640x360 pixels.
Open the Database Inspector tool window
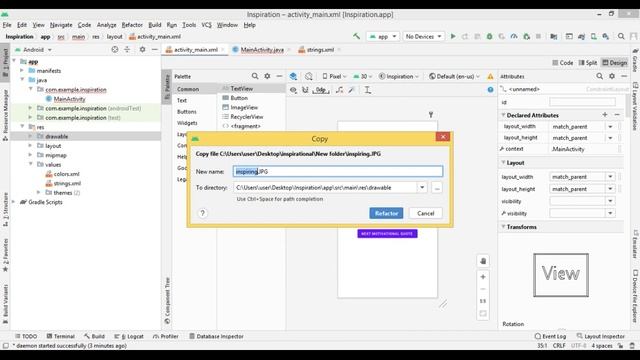coord(216,336)
